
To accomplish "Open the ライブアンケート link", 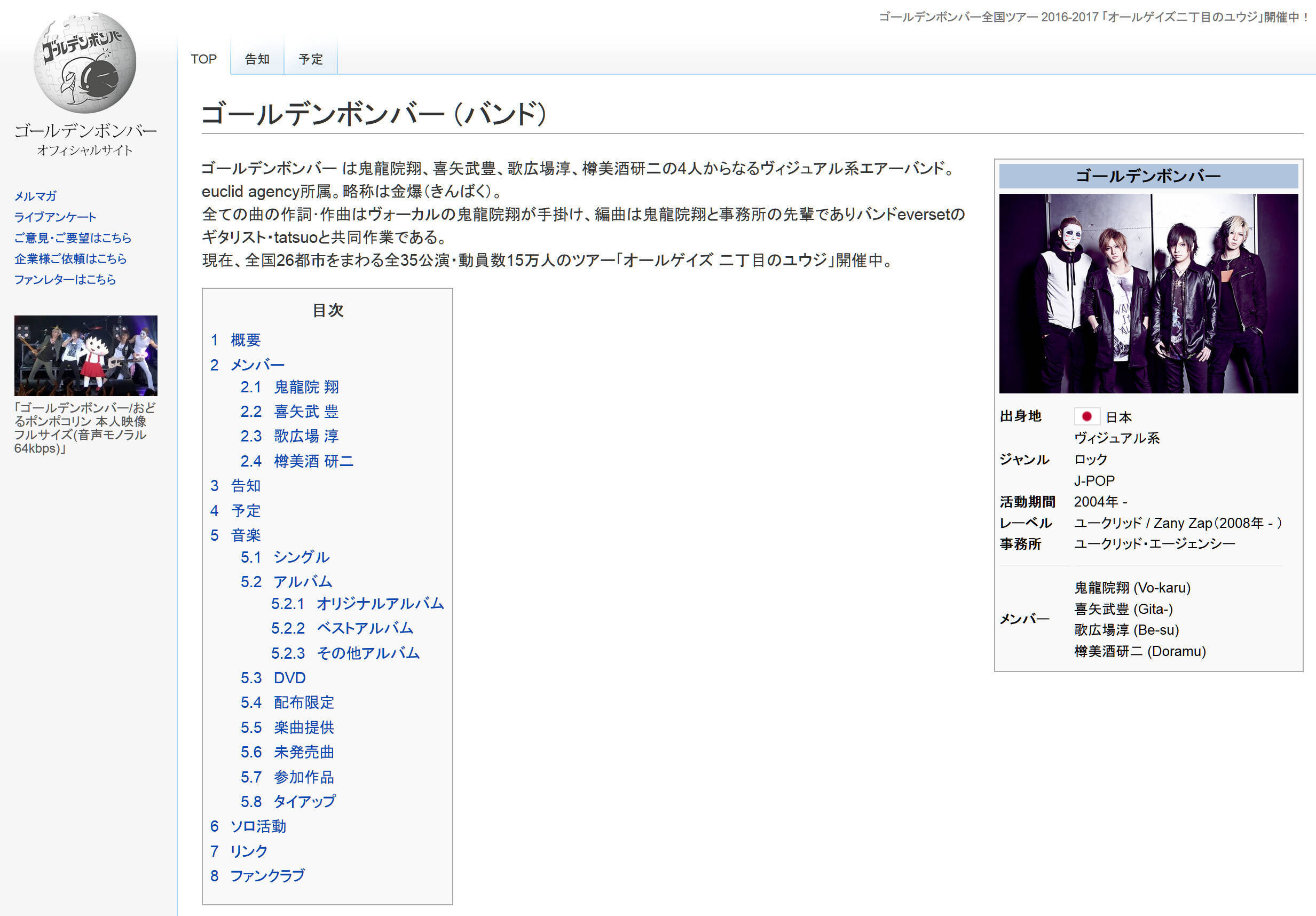I will (x=55, y=217).
